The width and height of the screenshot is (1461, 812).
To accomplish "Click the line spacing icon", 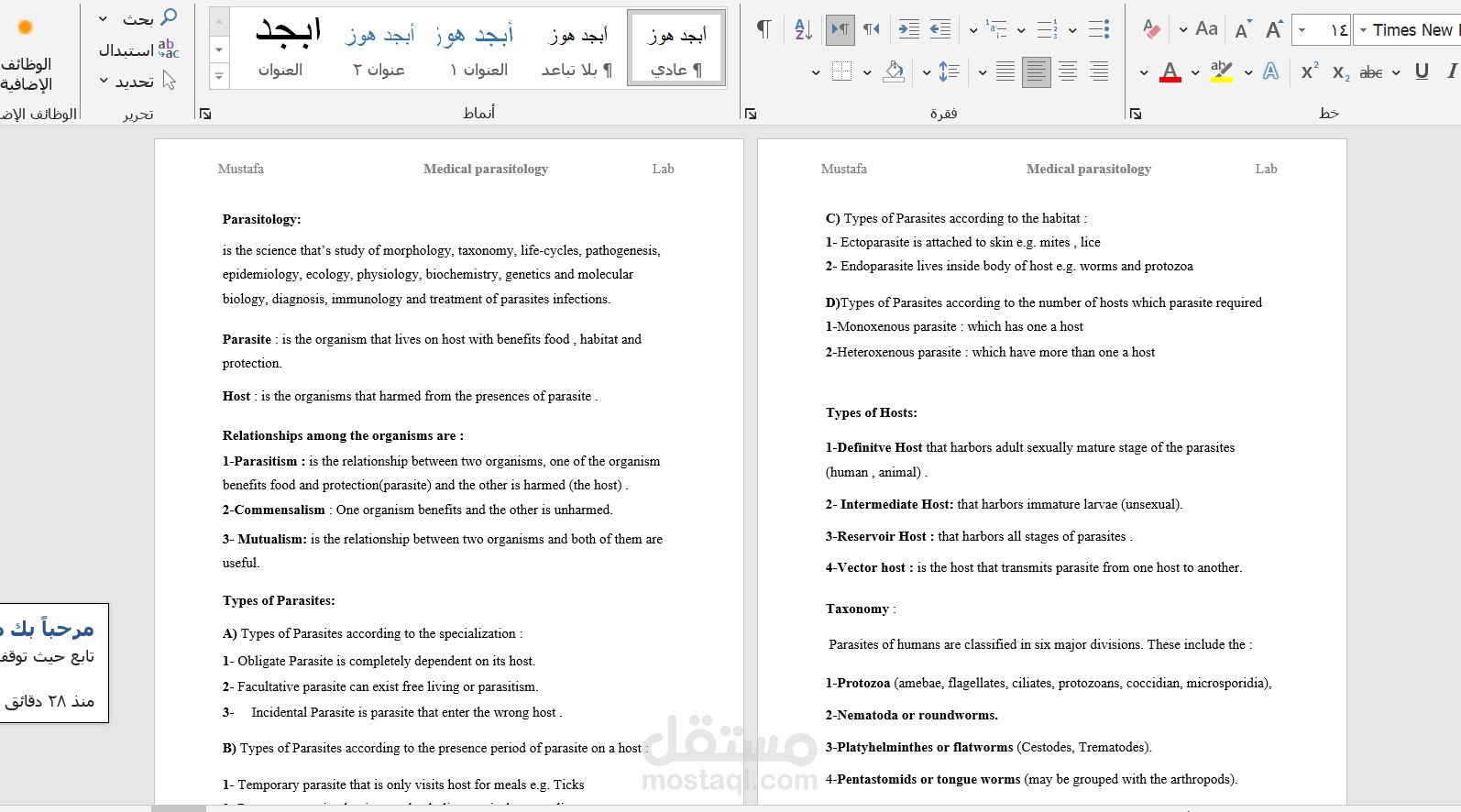I will pyautogui.click(x=950, y=71).
